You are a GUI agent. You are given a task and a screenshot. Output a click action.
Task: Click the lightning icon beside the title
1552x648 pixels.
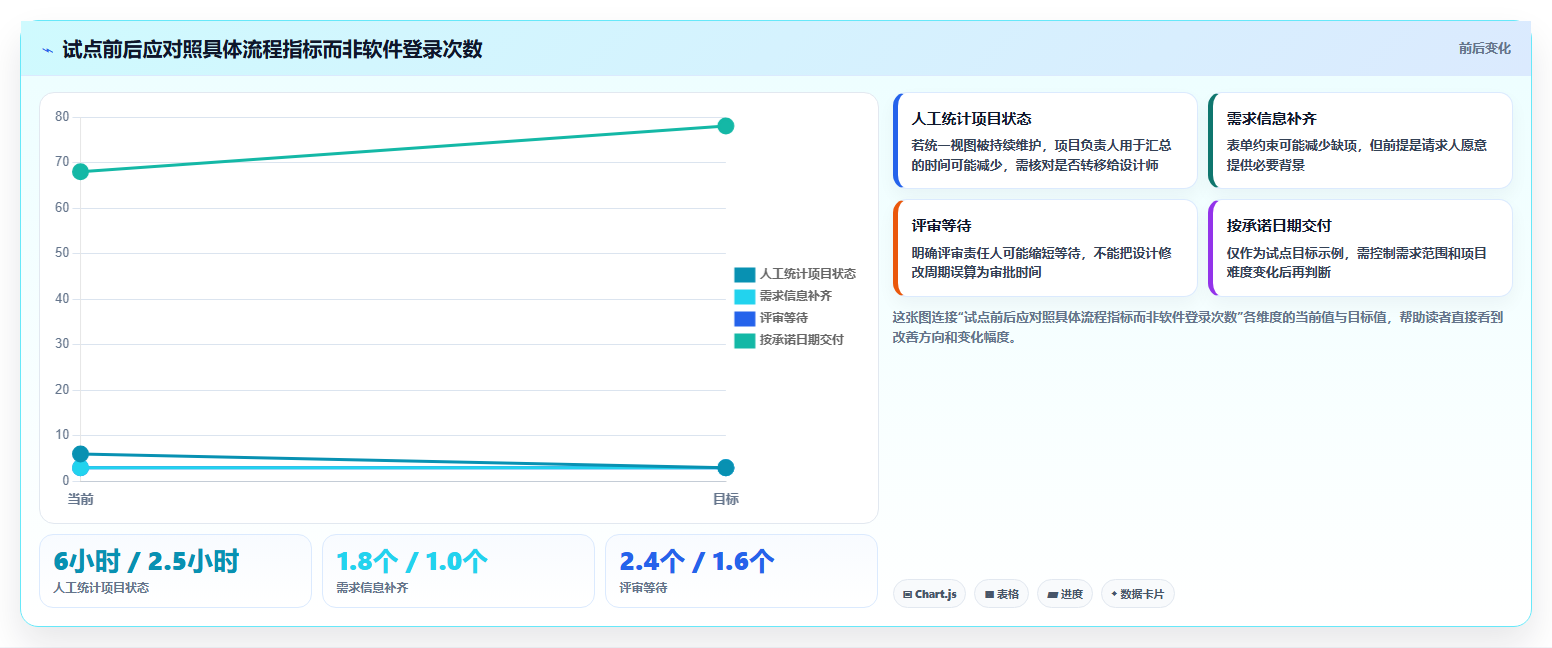click(47, 49)
